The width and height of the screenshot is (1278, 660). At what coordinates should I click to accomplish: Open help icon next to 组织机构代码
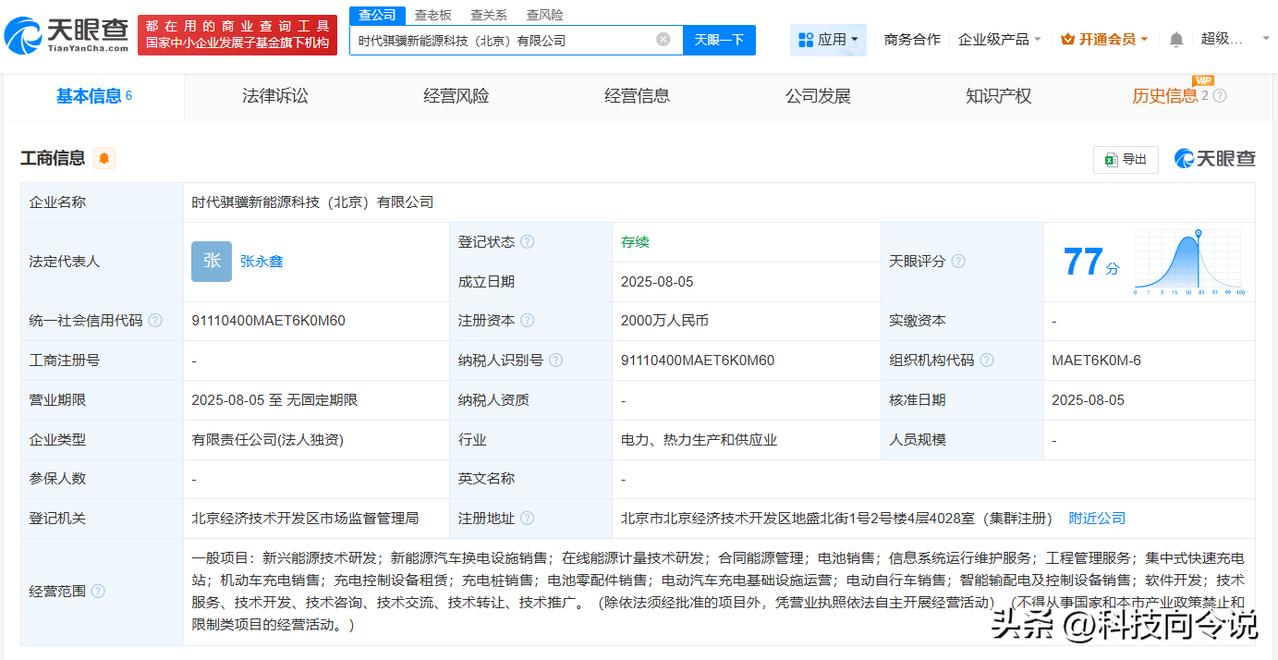(986, 360)
